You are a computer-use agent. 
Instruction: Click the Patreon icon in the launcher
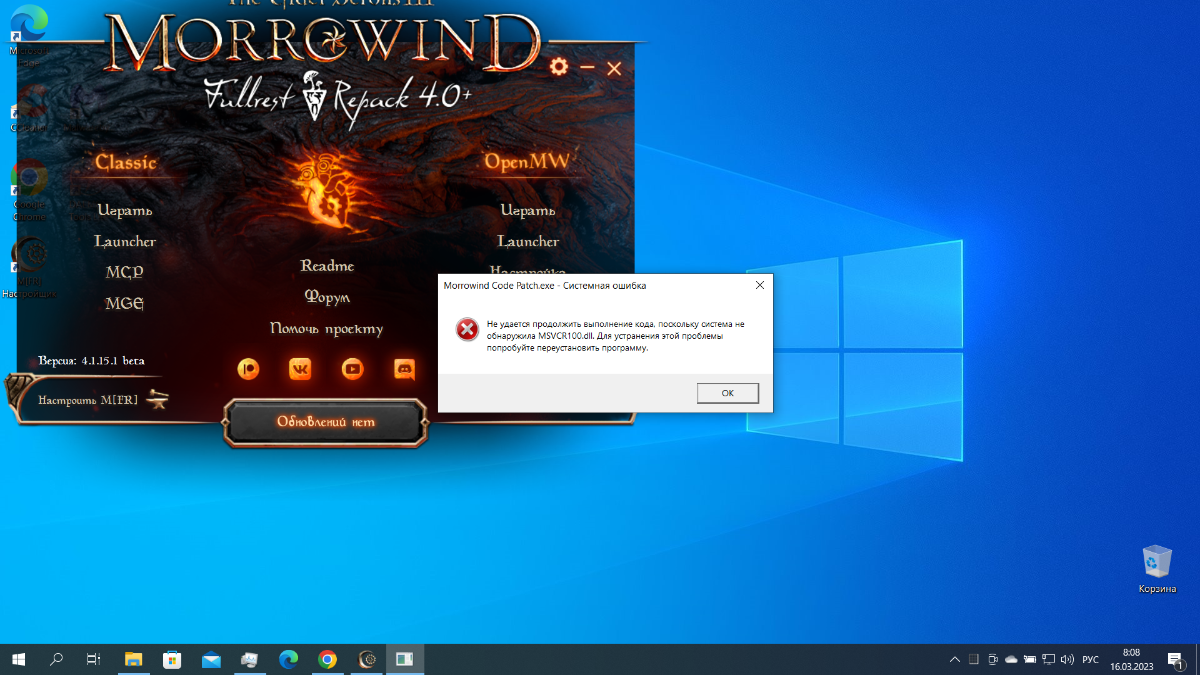[x=248, y=368]
